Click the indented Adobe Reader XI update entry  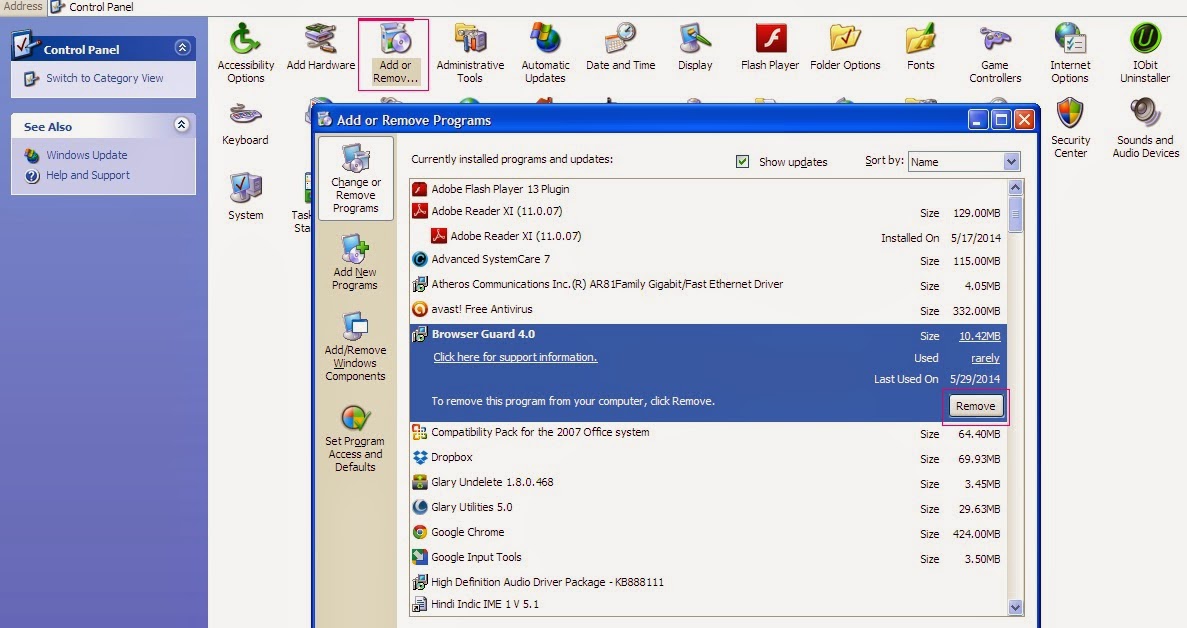click(709, 236)
